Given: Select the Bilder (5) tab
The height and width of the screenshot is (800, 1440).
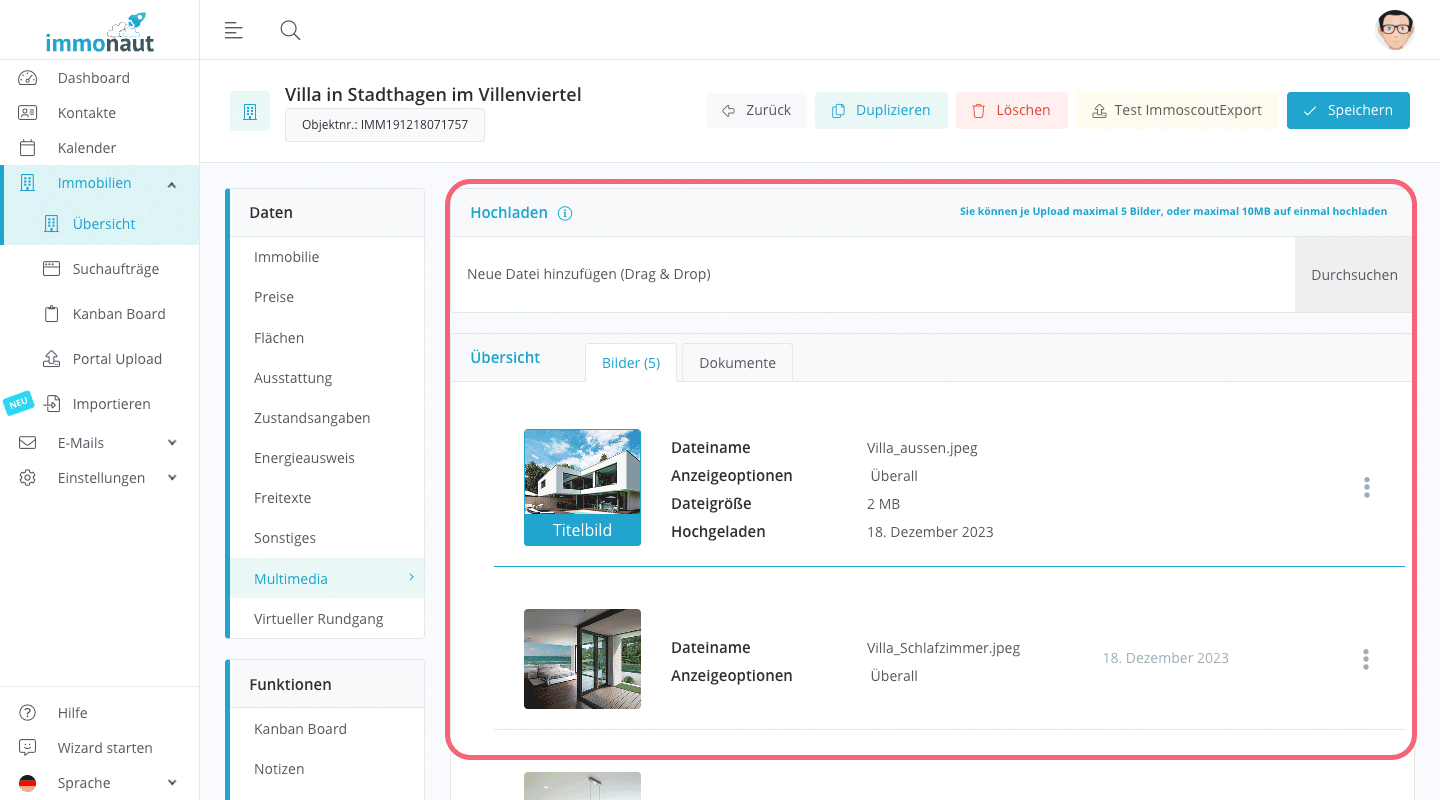Looking at the screenshot, I should pos(630,362).
